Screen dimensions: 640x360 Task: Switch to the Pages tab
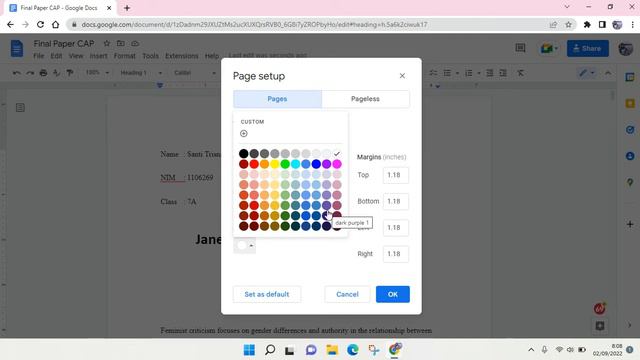(277, 99)
